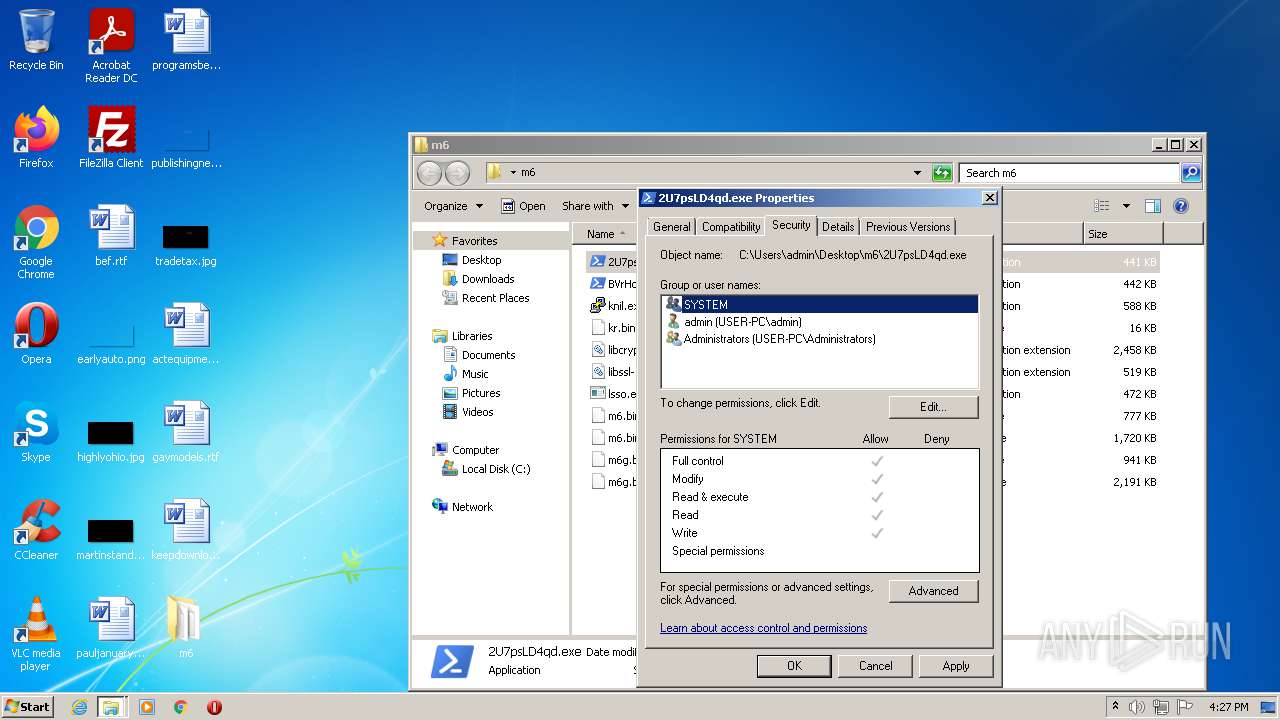
Task: Open Learn about access control link
Action: pos(763,628)
